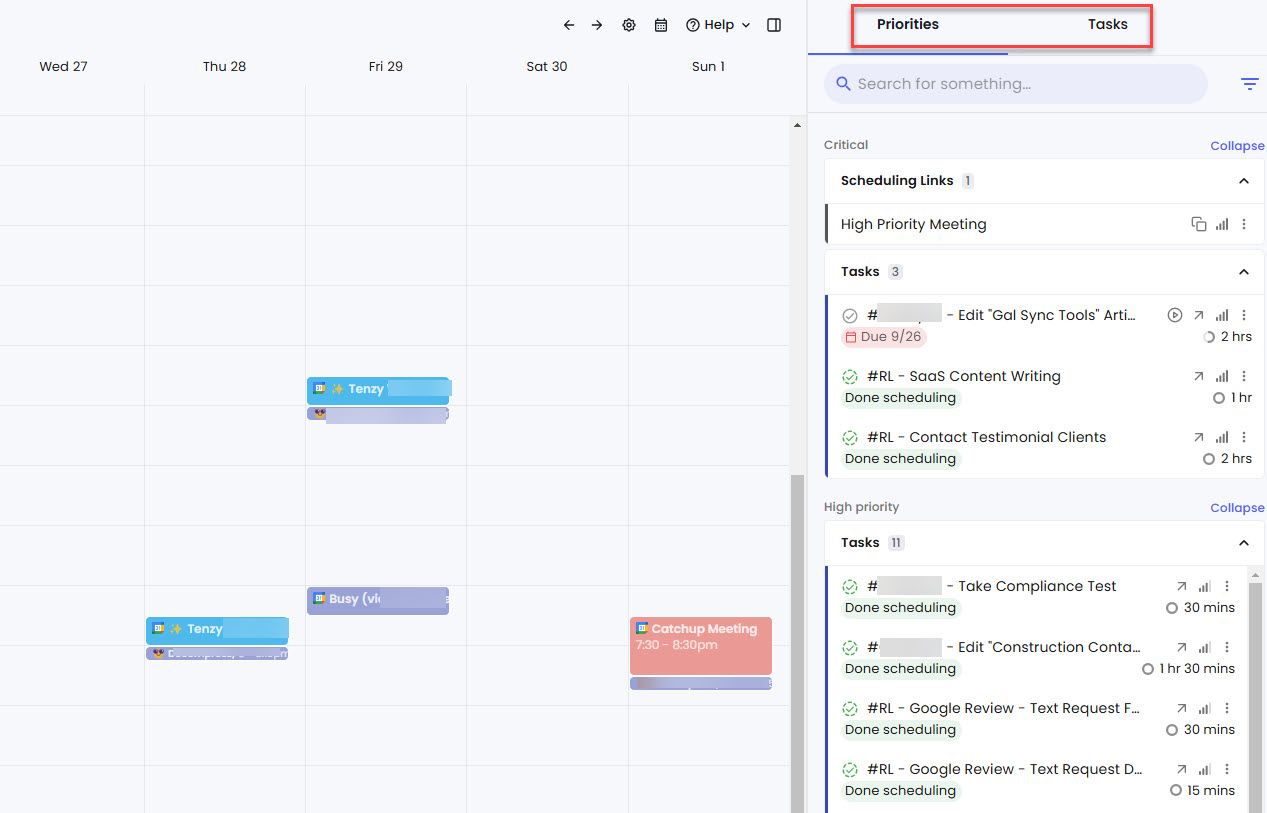The height and width of the screenshot is (813, 1267).
Task: Click the external link arrow on Contact Testimonial Clients
Action: pos(1198,437)
